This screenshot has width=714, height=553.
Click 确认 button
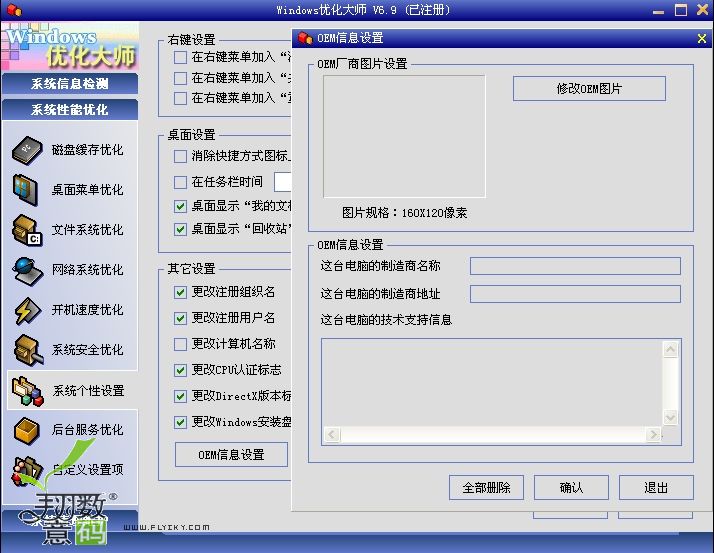pos(571,487)
